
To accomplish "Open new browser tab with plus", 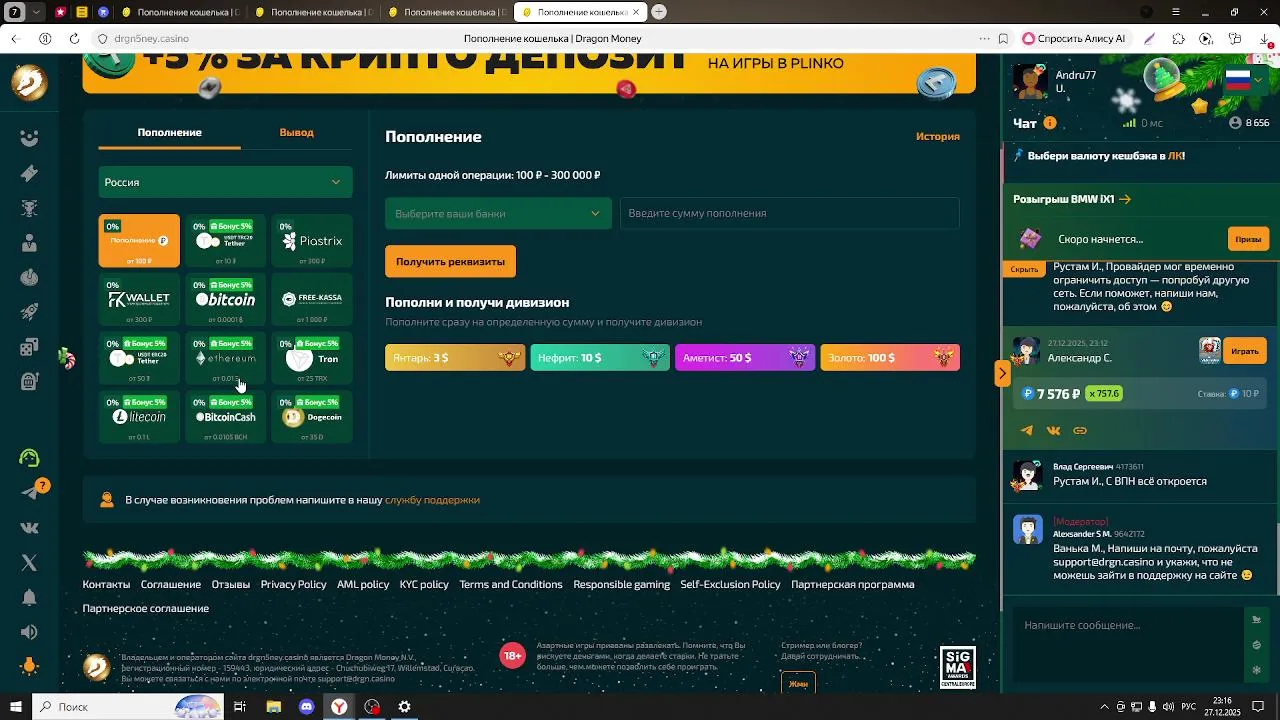I will 659,12.
